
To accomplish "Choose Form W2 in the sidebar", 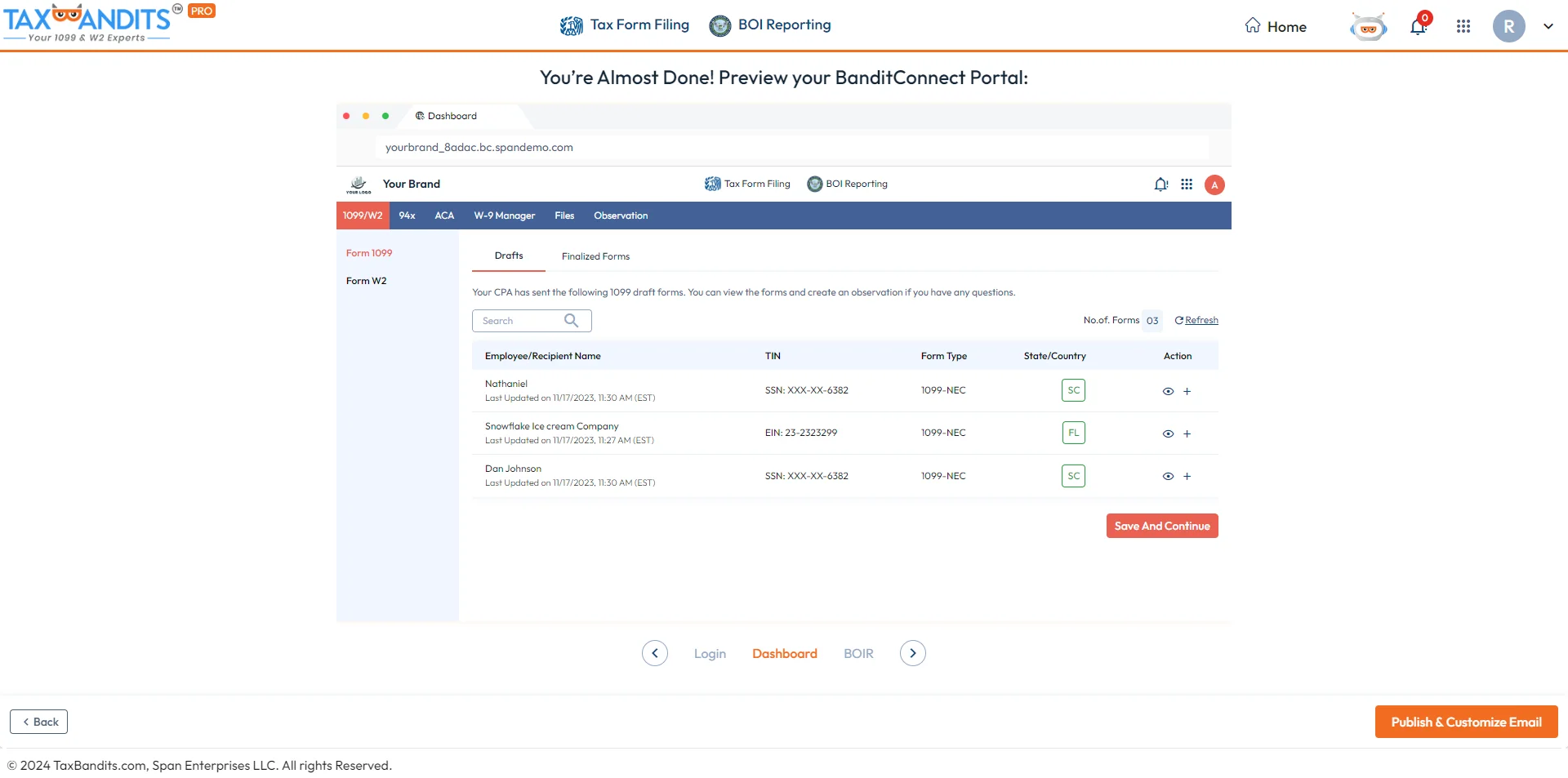I will [x=367, y=281].
